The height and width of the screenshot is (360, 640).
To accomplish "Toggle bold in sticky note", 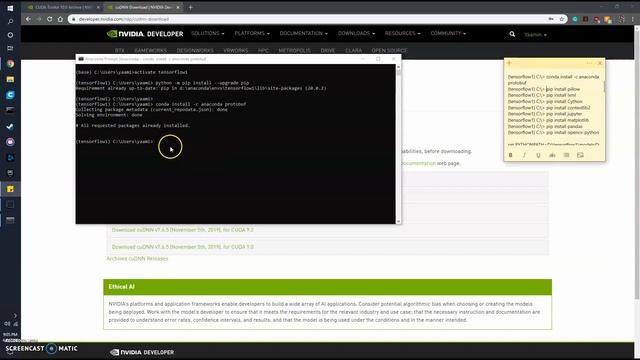I will pyautogui.click(x=510, y=155).
